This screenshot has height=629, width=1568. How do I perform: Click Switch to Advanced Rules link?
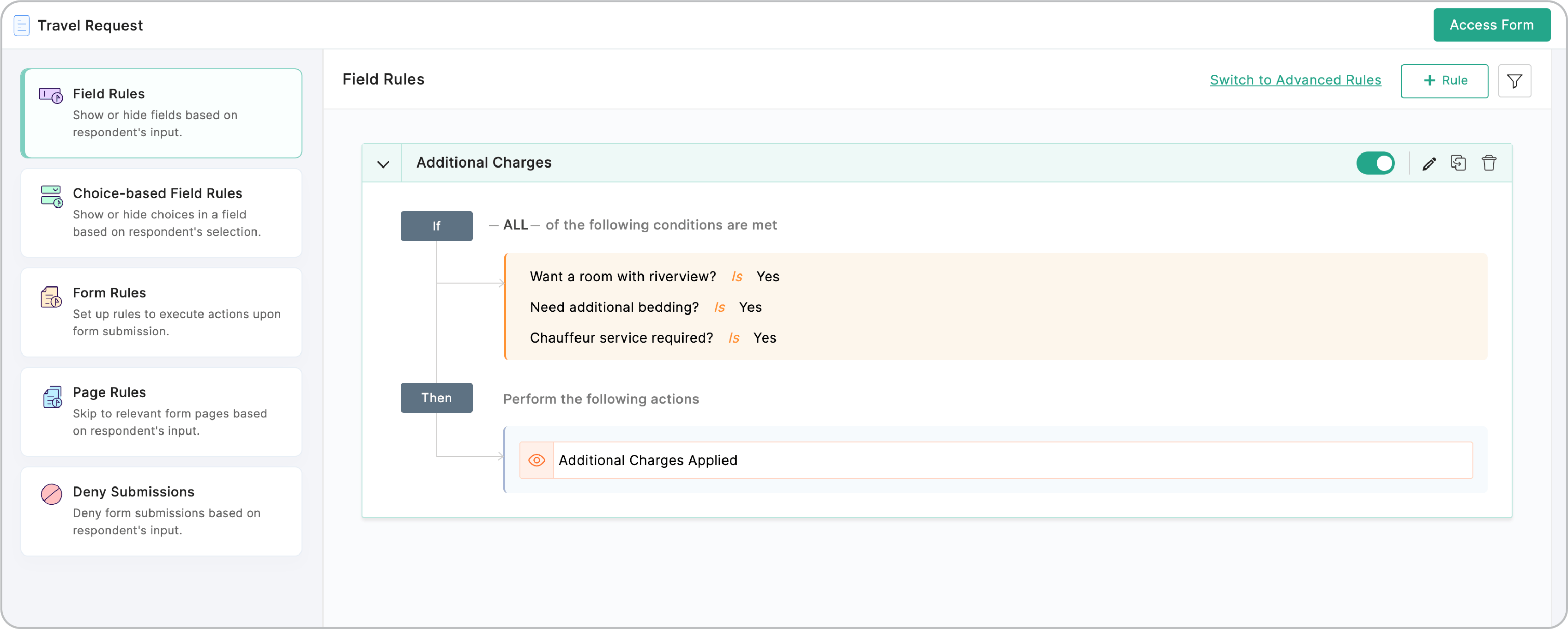tap(1295, 80)
